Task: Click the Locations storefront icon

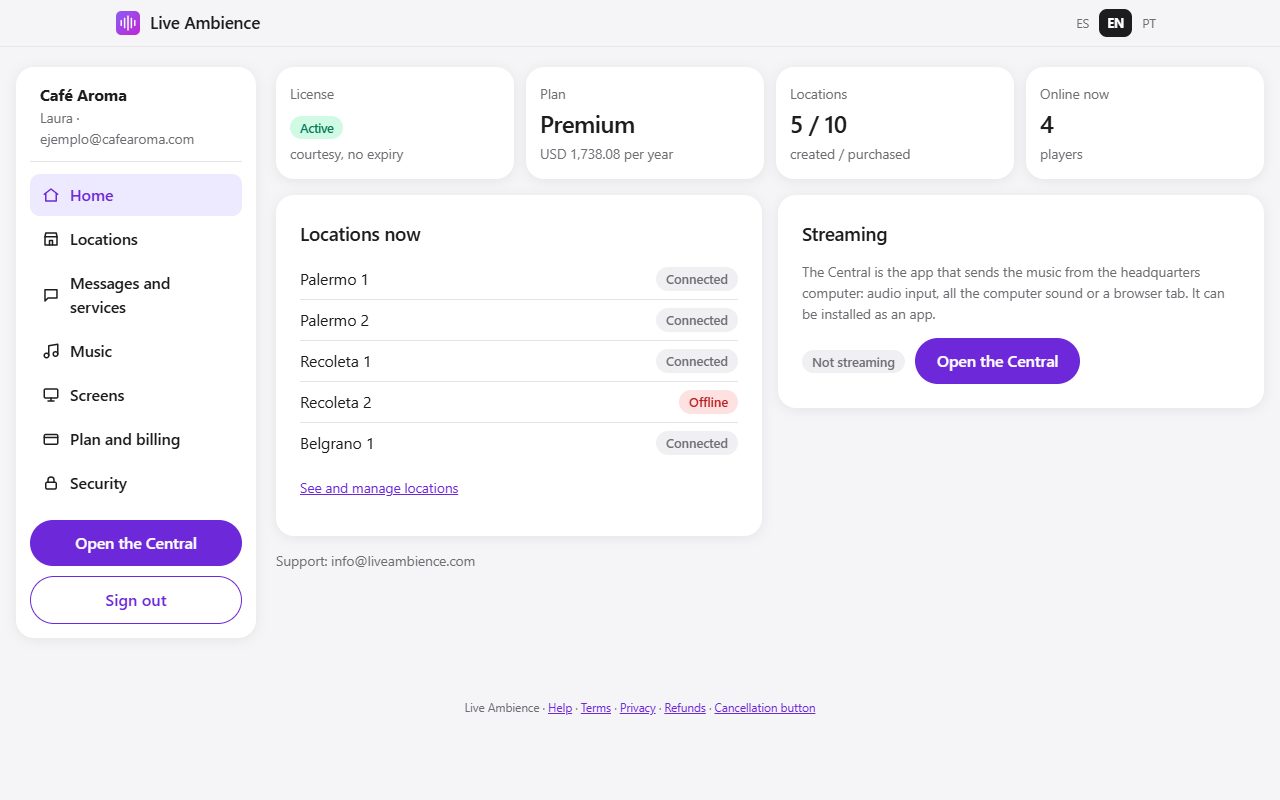Action: (51, 239)
